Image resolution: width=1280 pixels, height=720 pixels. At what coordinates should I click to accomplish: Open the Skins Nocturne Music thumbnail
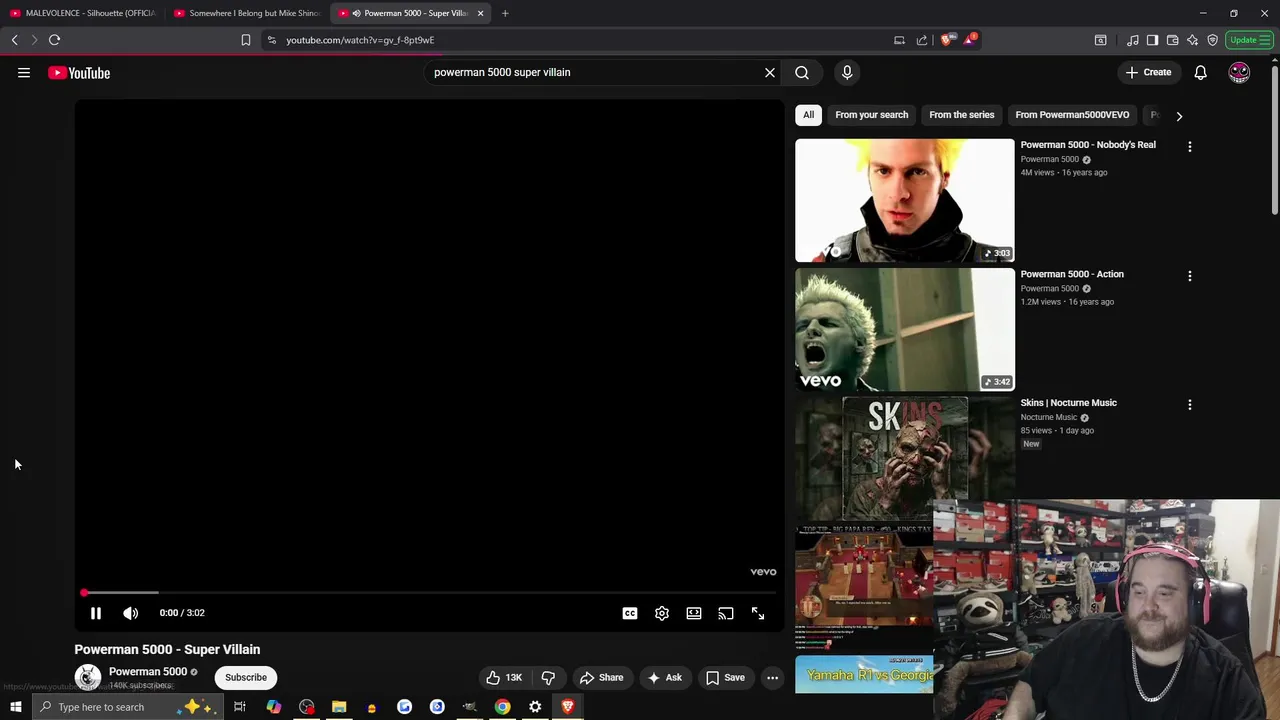[x=904, y=458]
